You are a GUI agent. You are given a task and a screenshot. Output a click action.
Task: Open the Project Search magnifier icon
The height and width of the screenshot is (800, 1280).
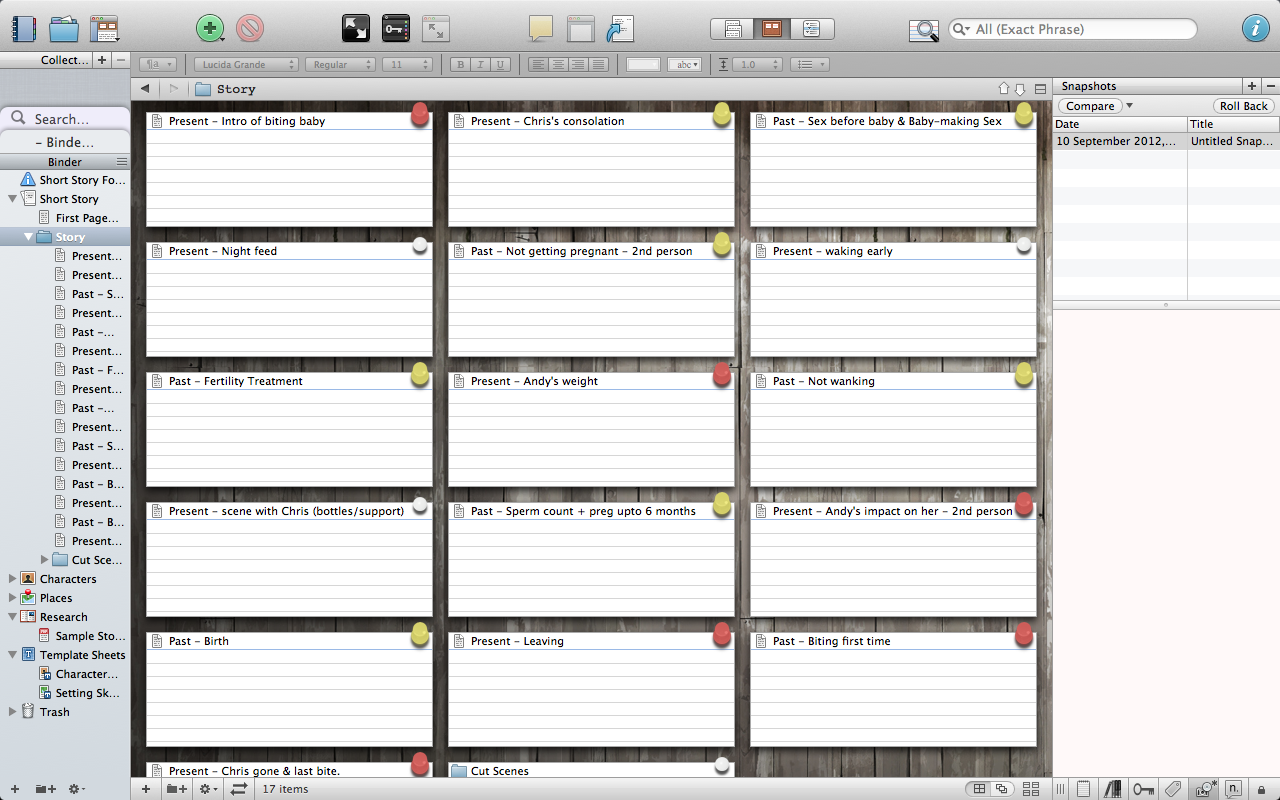tap(923, 30)
